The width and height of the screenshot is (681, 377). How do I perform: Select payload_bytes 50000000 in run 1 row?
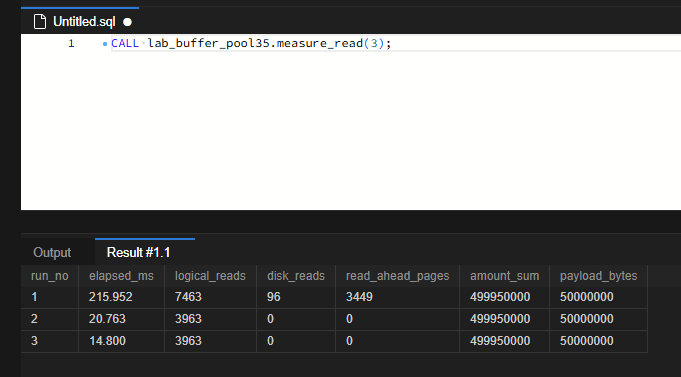point(598,298)
